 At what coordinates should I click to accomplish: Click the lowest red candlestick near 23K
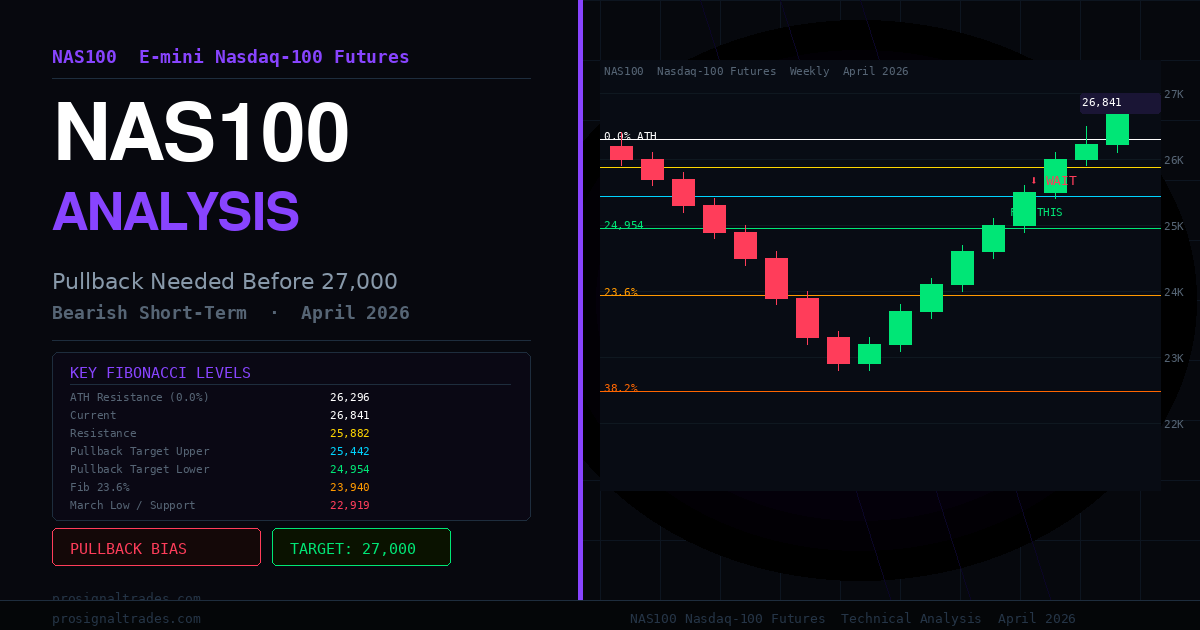click(x=838, y=350)
